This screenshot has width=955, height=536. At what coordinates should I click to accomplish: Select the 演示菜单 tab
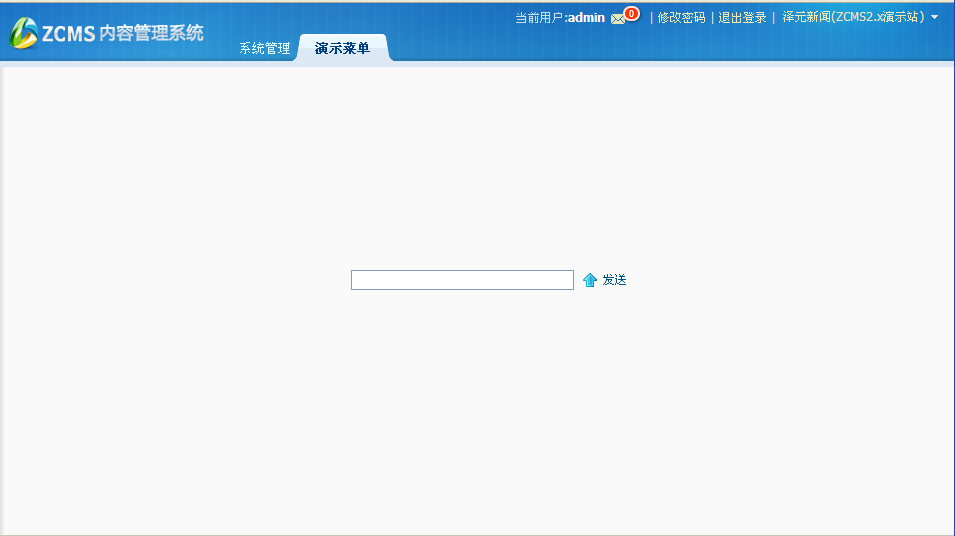click(342, 48)
